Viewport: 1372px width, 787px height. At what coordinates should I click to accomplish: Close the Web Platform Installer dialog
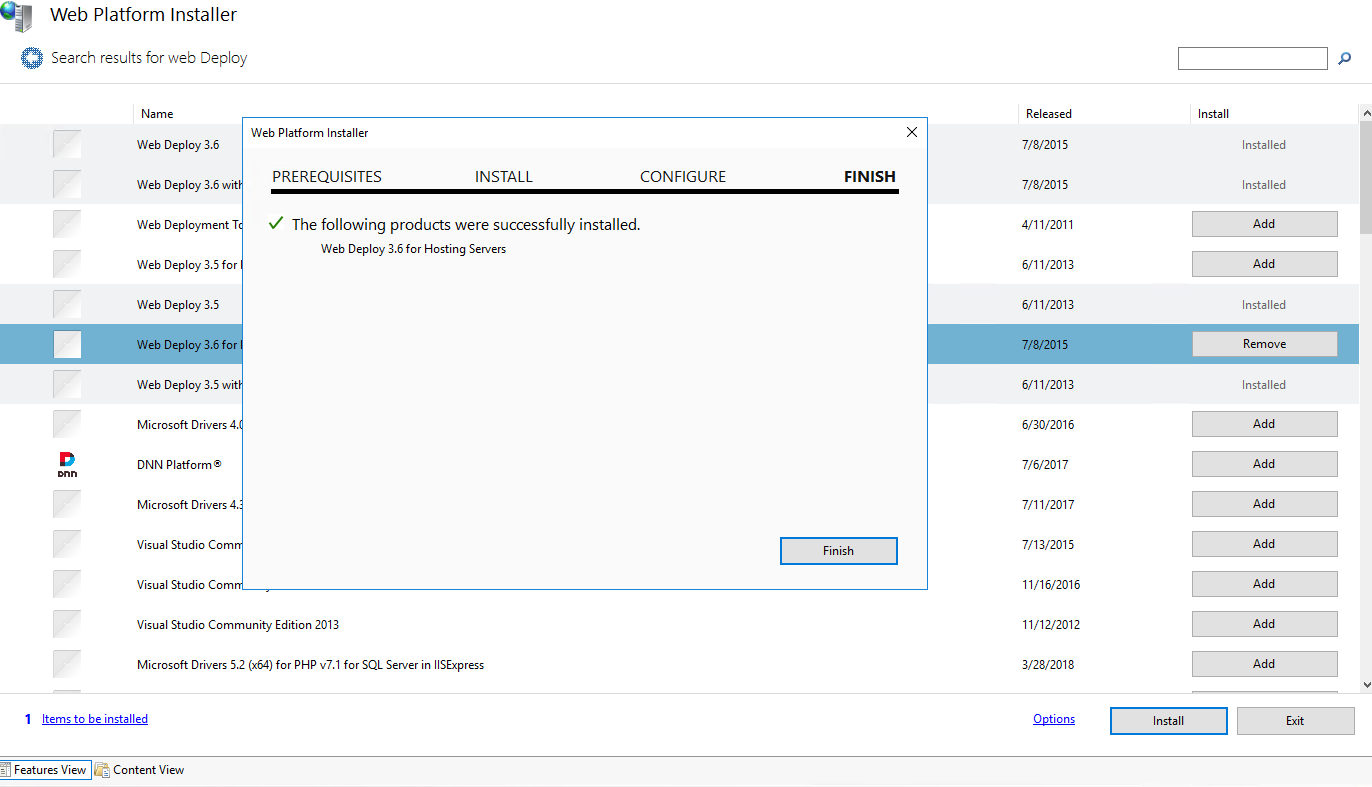tap(911, 132)
